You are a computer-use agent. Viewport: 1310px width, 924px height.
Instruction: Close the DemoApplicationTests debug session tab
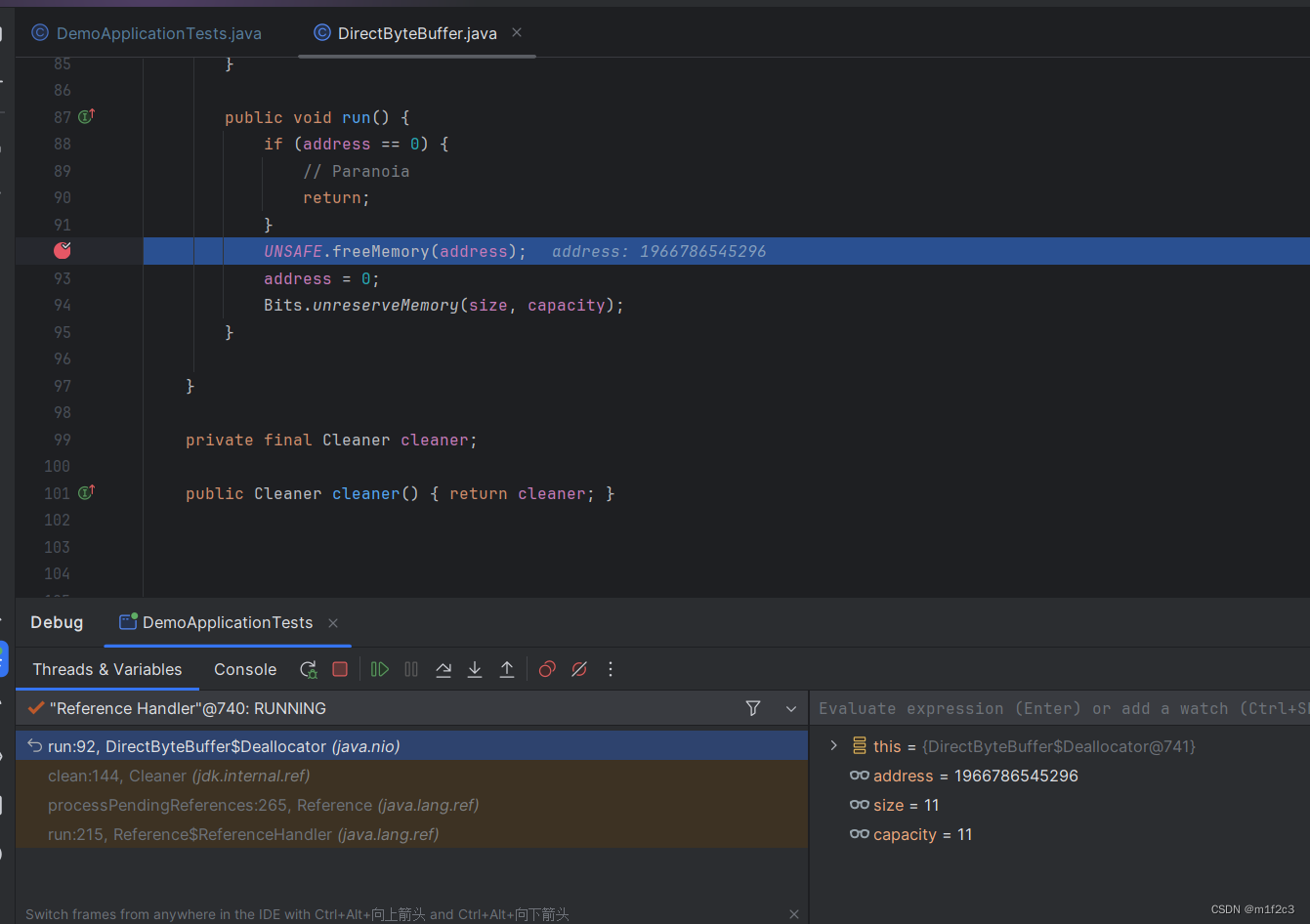[333, 623]
